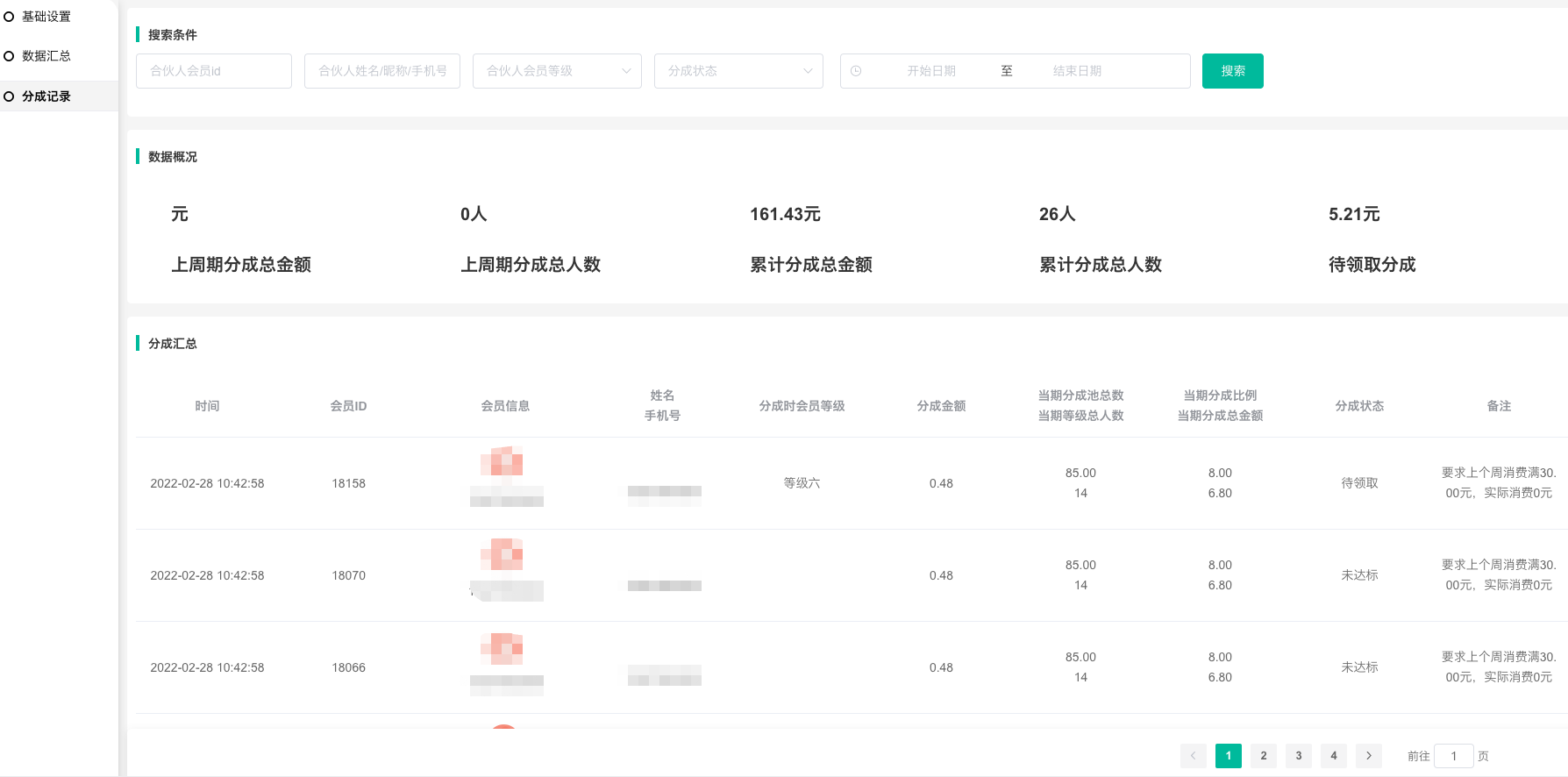Click the 前往 page number jump box

tap(1453, 756)
